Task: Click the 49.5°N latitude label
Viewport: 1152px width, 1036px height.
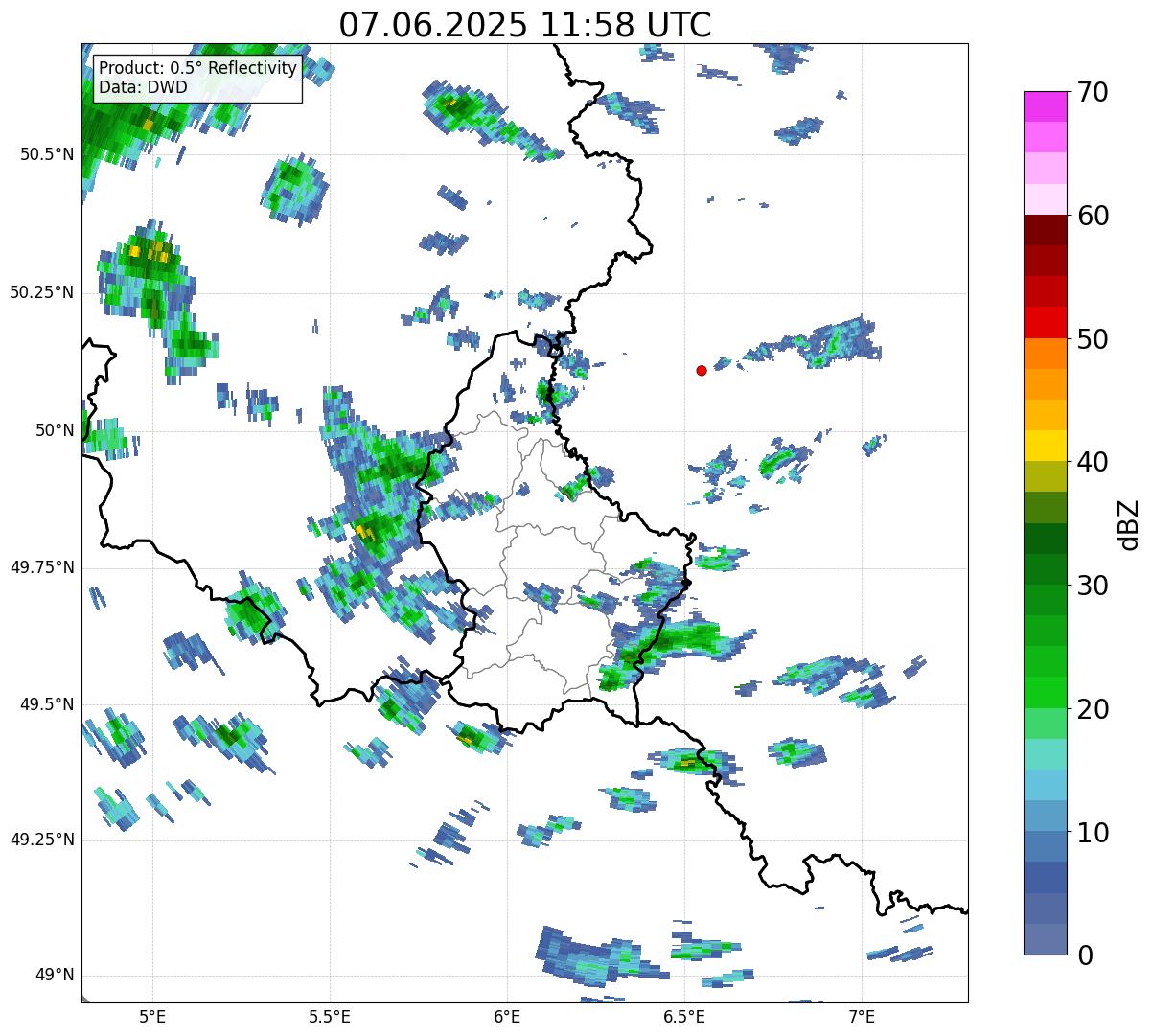Action: pos(46,704)
